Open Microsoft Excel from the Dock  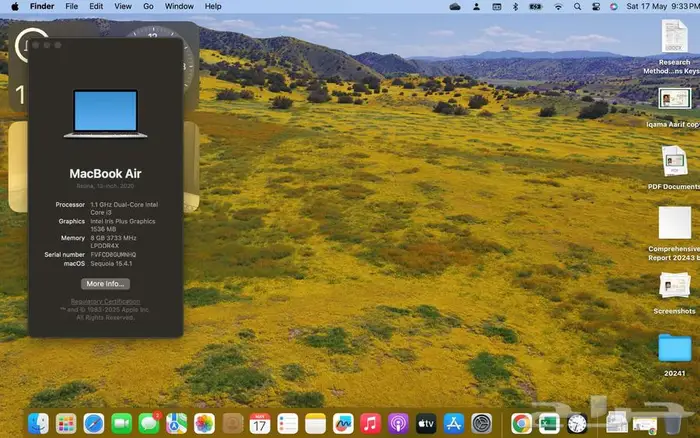(x=549, y=423)
